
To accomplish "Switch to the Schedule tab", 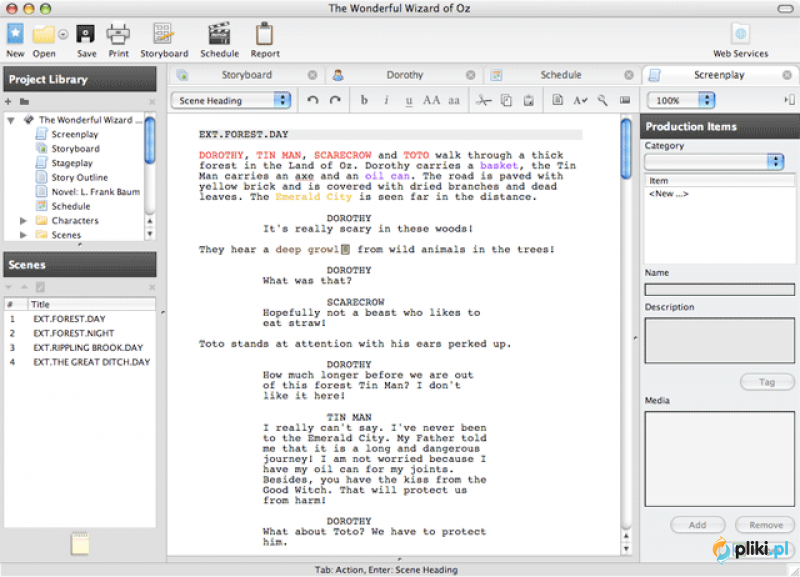I will [561, 75].
